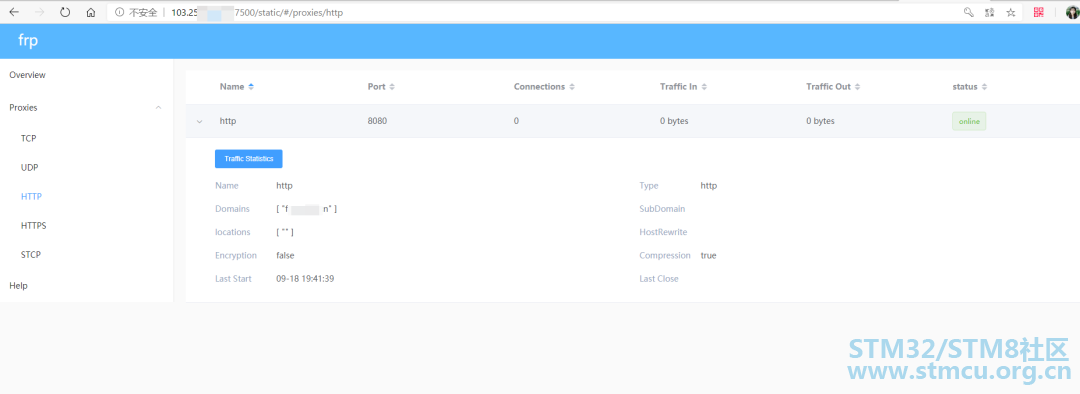Click the Traffic Out value 0 bytes

tap(820, 121)
